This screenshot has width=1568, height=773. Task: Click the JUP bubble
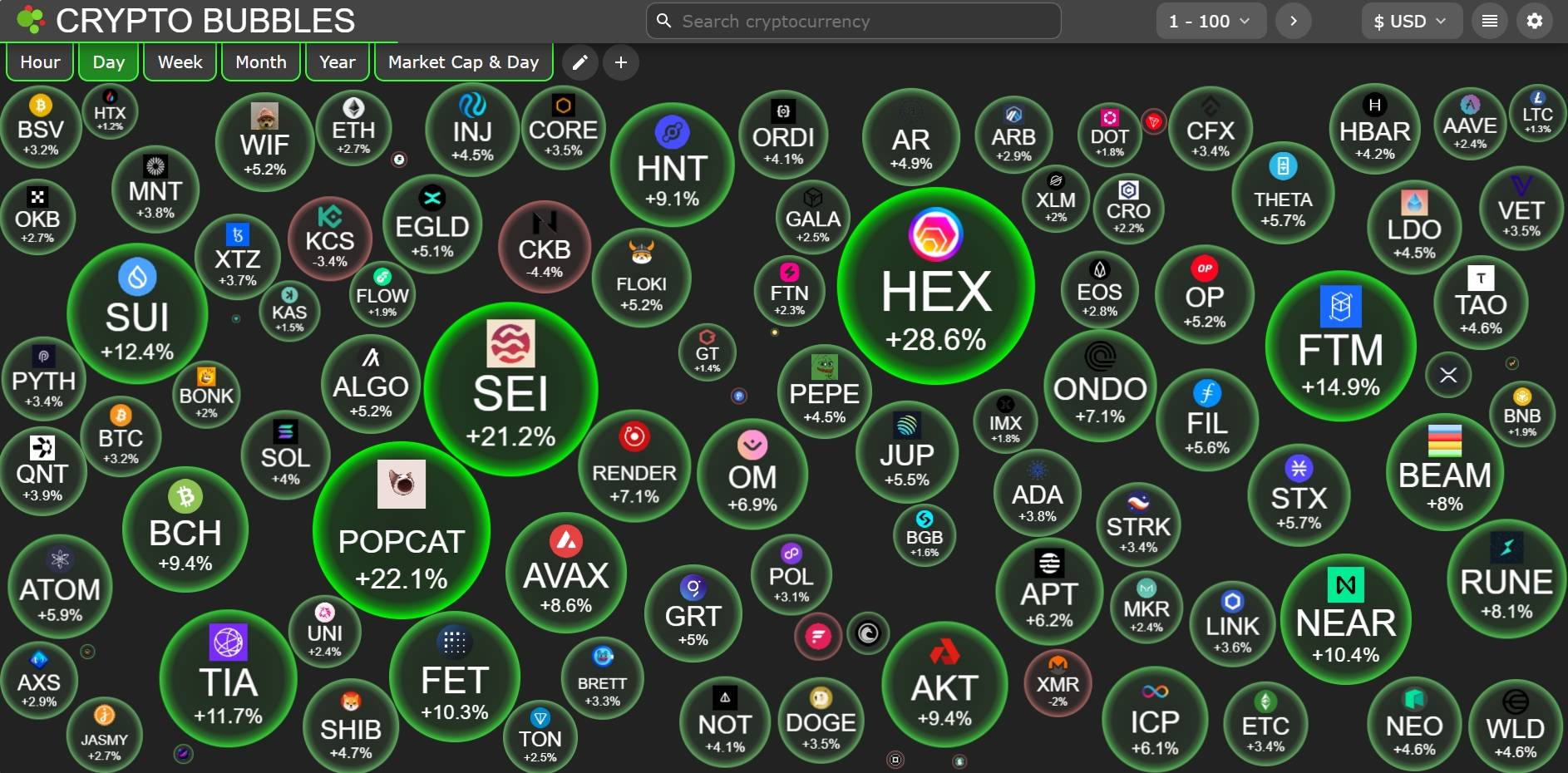(x=907, y=452)
